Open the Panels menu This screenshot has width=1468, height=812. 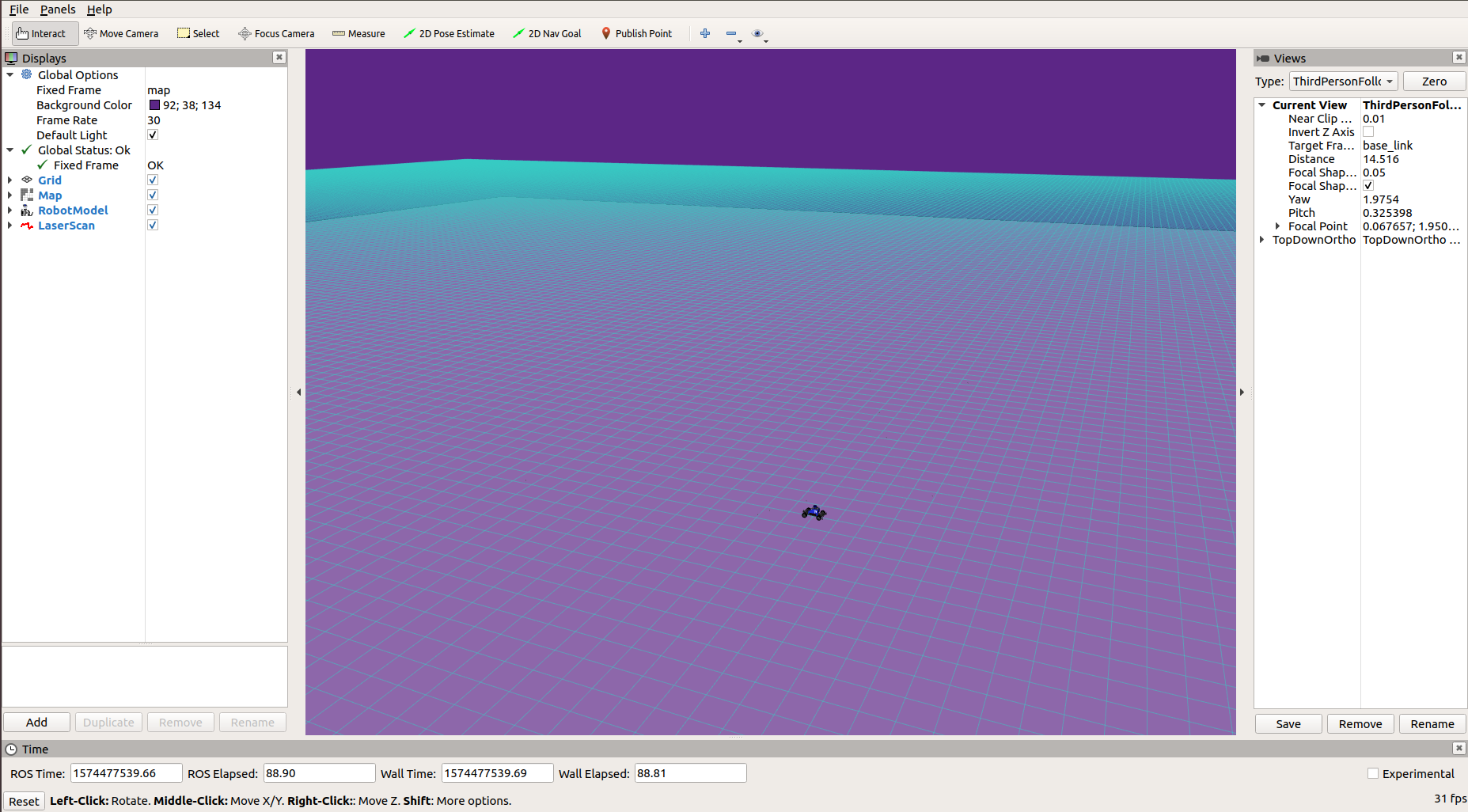57,9
